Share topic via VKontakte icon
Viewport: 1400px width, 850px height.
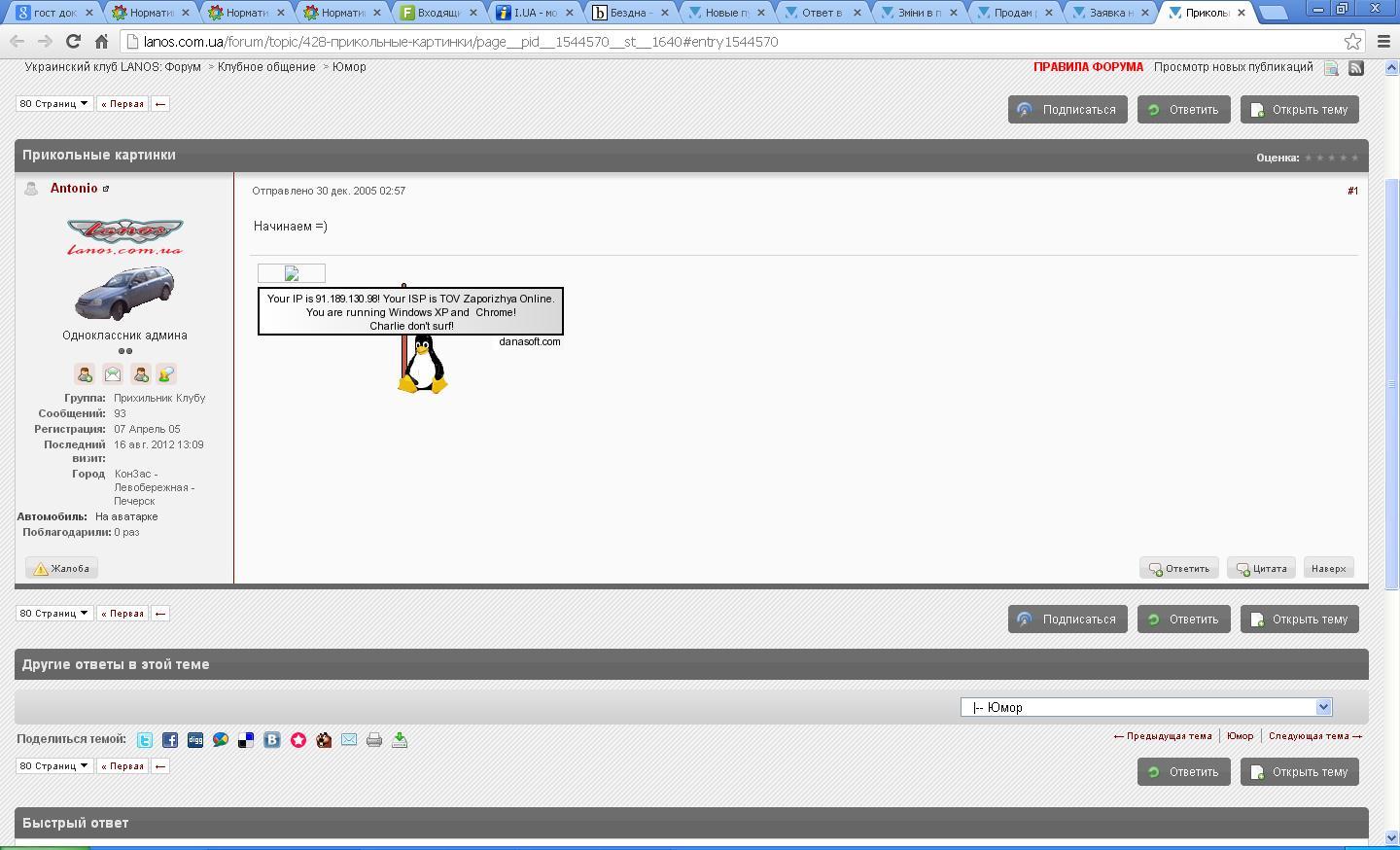point(272,740)
